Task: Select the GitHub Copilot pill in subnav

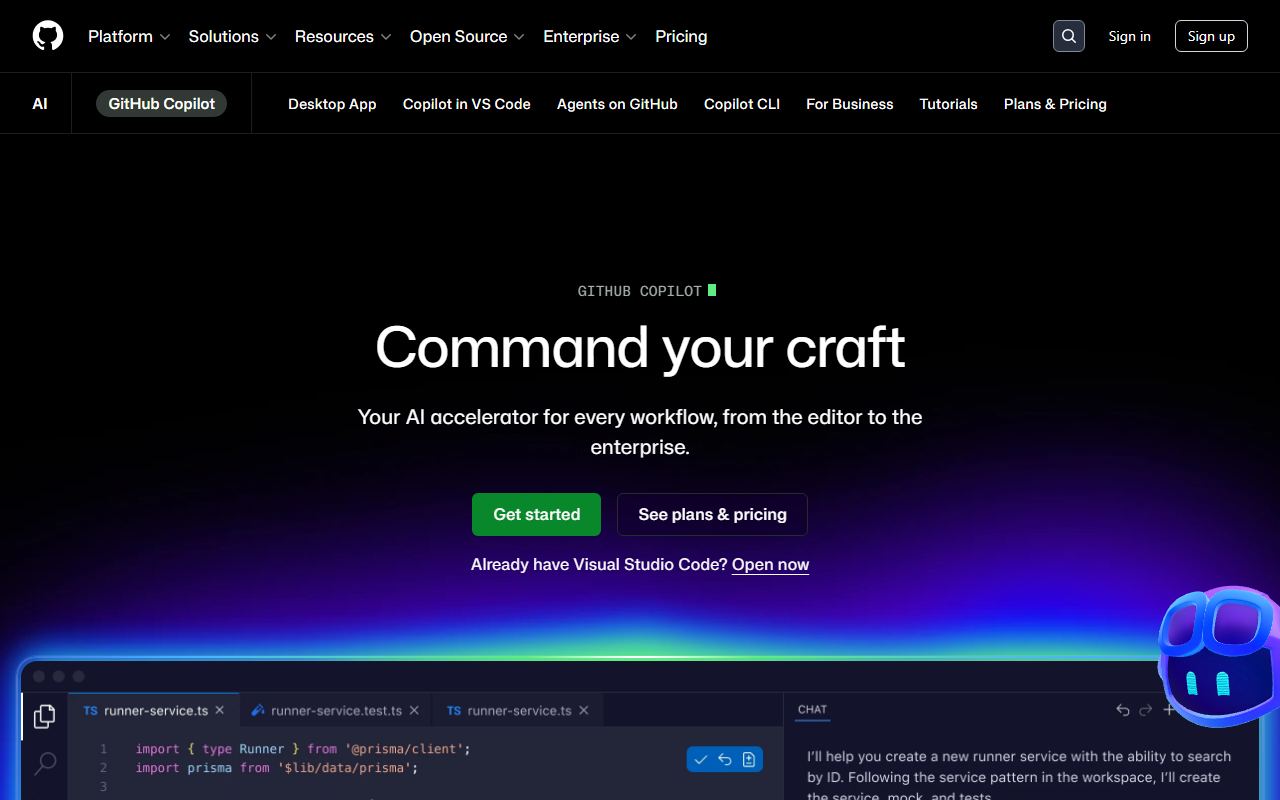Action: pos(162,103)
